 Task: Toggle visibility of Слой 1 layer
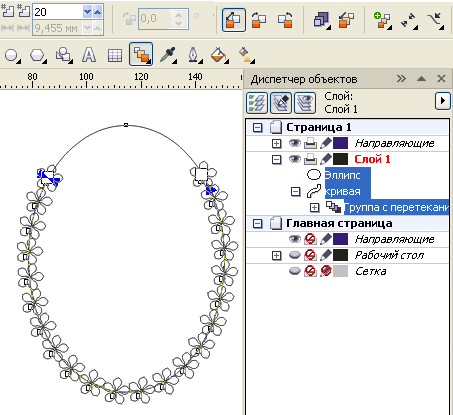click(x=294, y=159)
